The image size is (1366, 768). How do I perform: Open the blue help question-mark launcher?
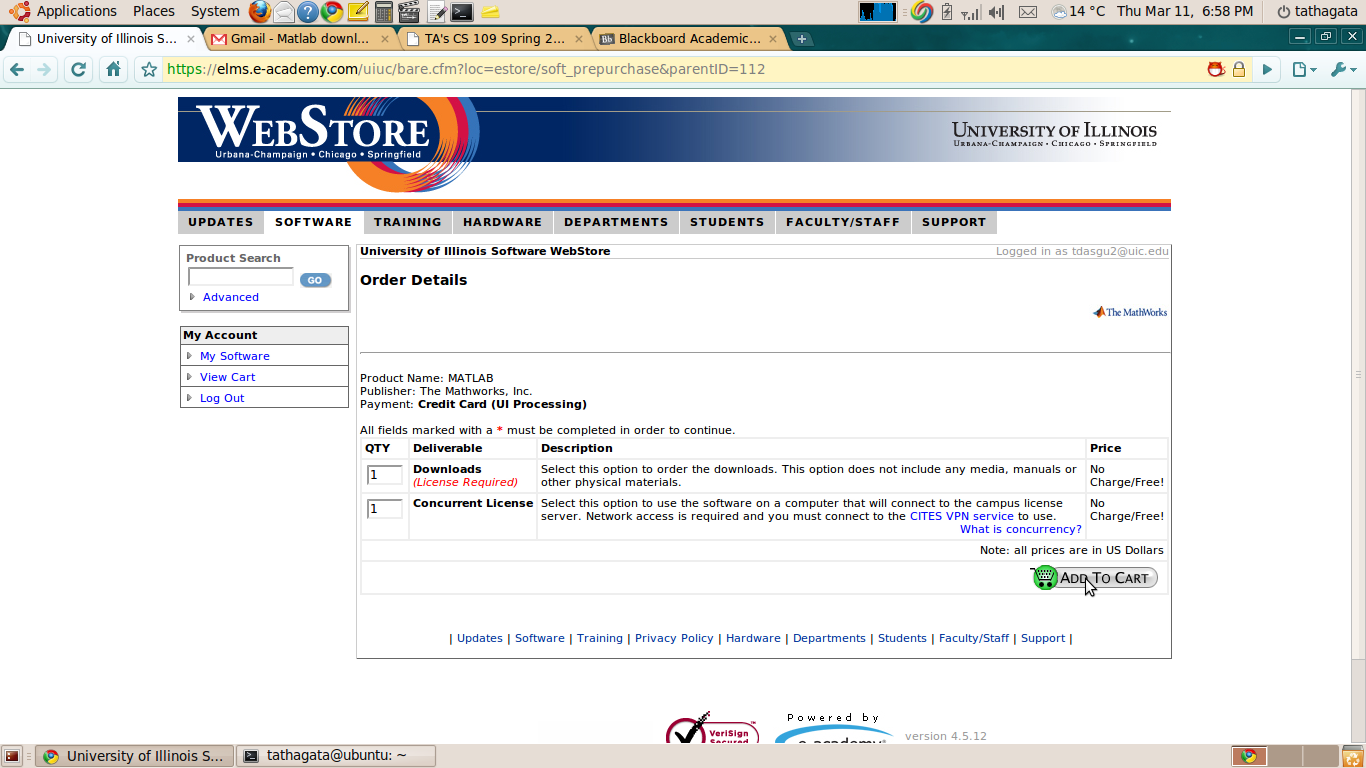point(308,12)
